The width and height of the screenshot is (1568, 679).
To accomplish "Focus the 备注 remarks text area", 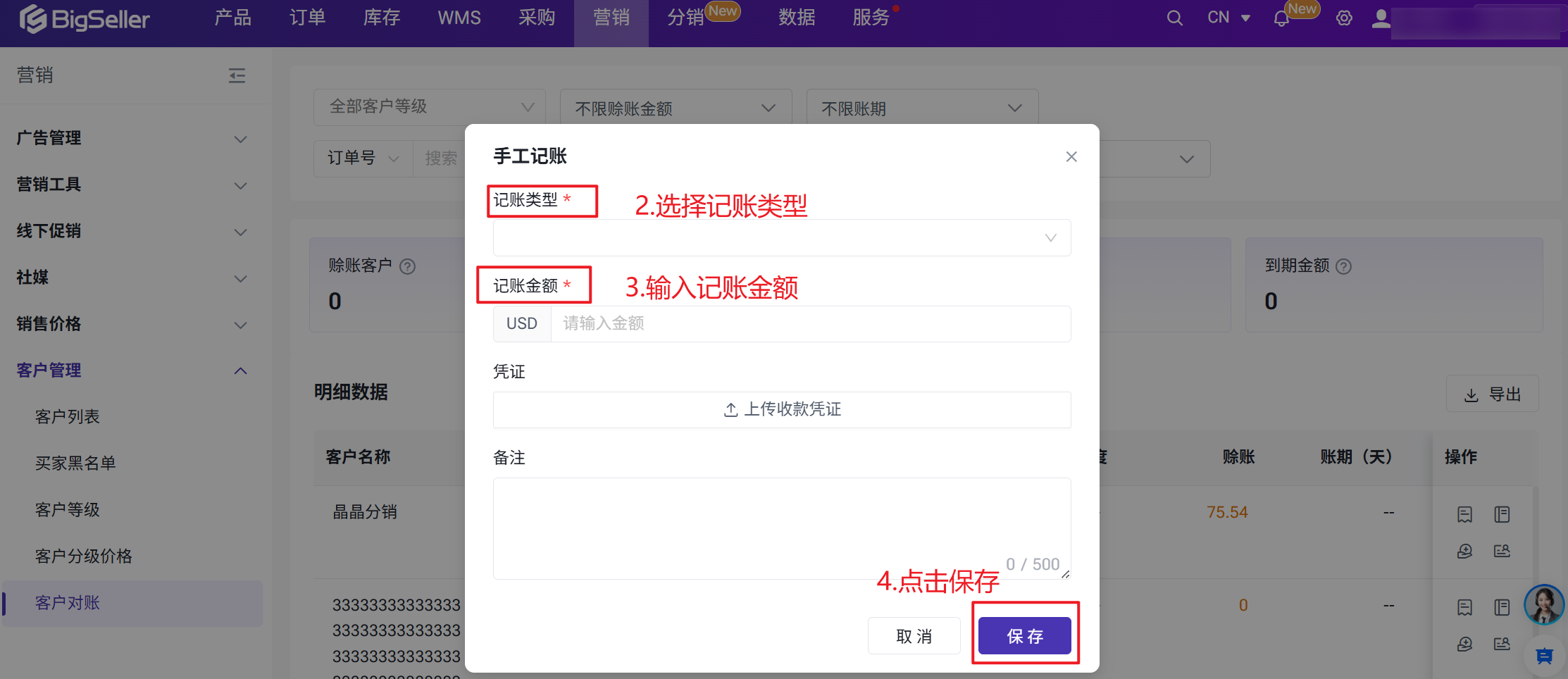I will click(782, 529).
